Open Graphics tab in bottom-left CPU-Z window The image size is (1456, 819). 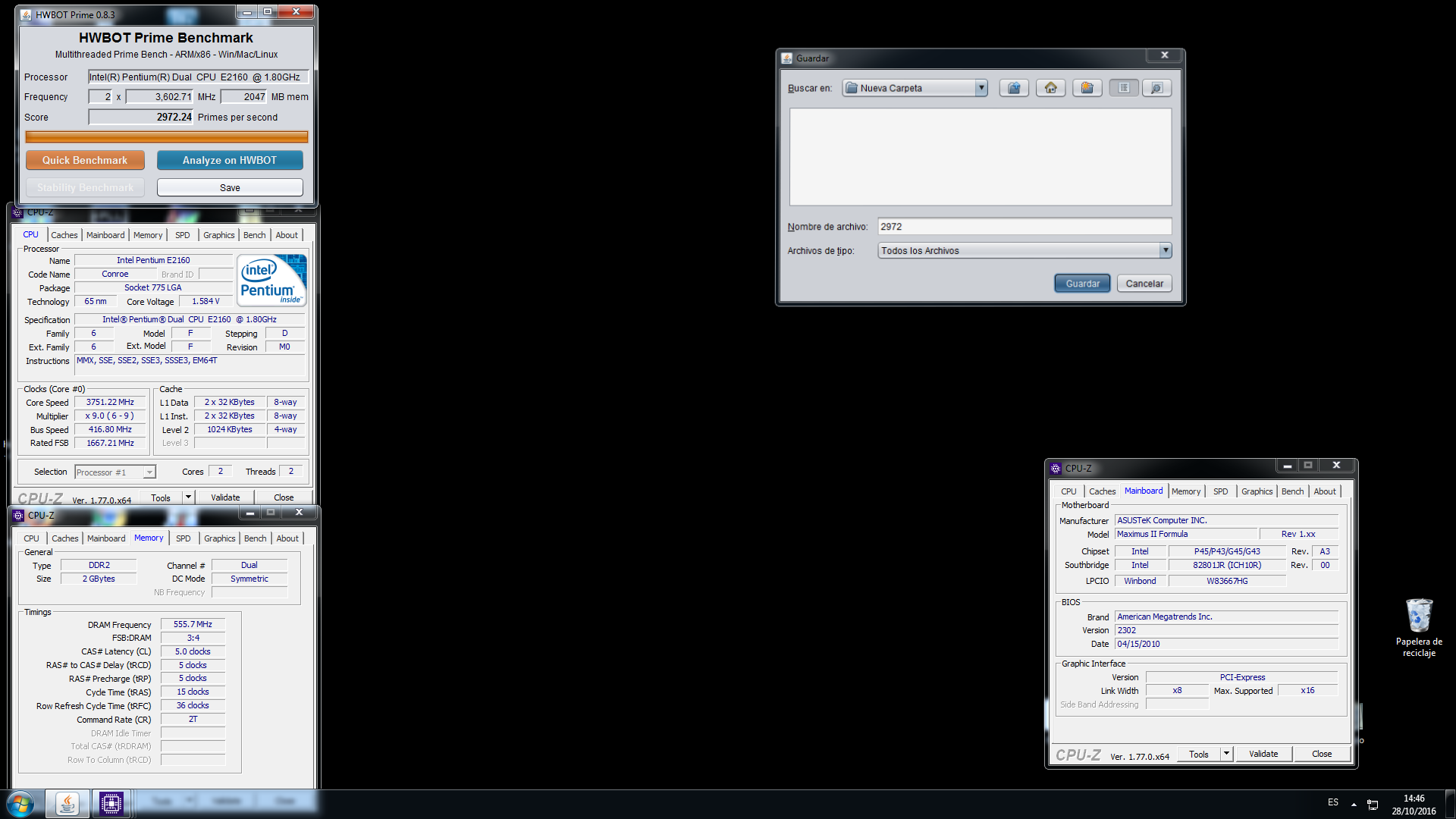220,538
